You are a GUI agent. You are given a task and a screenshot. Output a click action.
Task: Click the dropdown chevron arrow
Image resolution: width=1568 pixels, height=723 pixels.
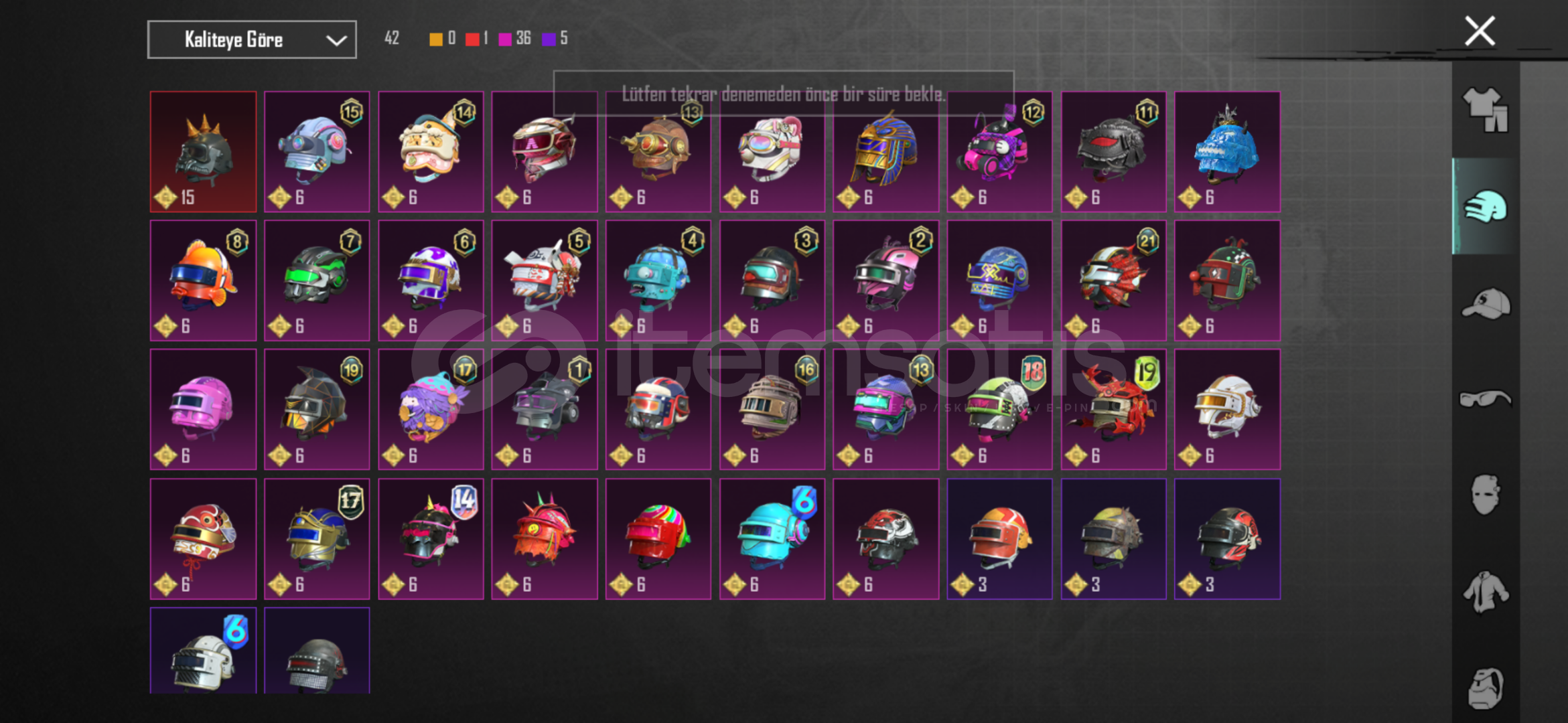click(336, 40)
